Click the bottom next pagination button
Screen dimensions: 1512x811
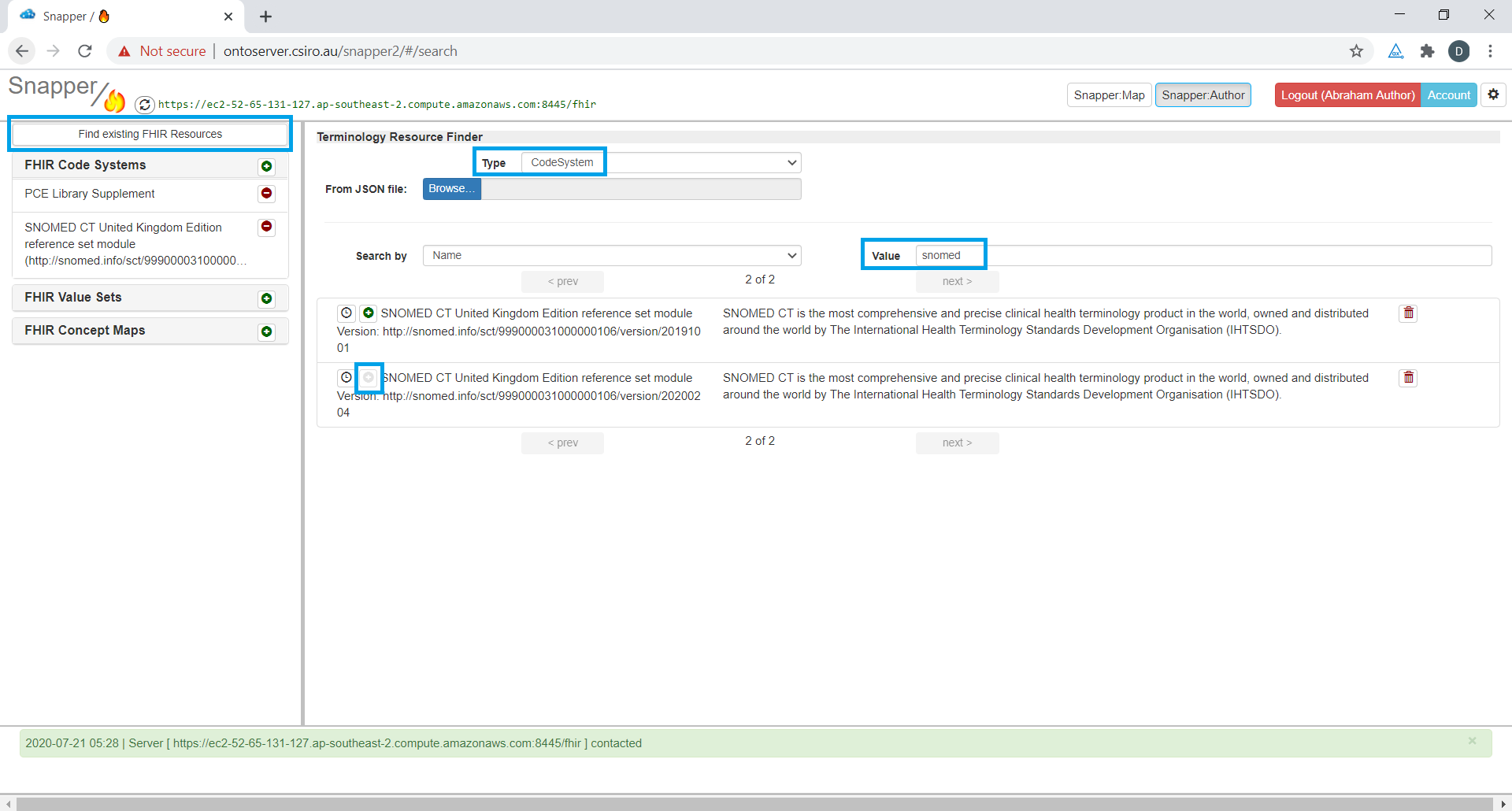[957, 443]
